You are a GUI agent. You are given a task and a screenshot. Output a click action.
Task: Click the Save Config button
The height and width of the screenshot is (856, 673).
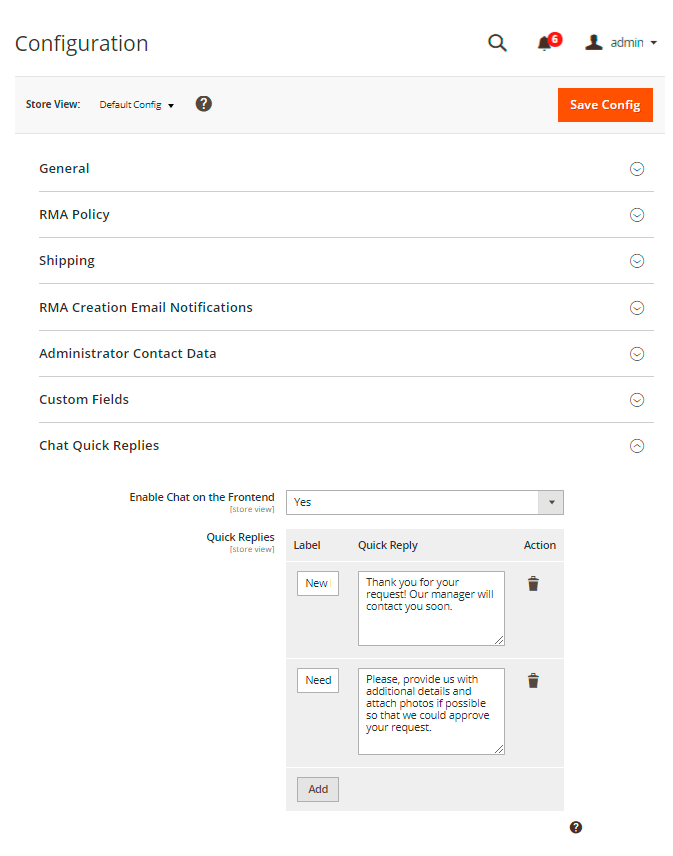(x=605, y=105)
